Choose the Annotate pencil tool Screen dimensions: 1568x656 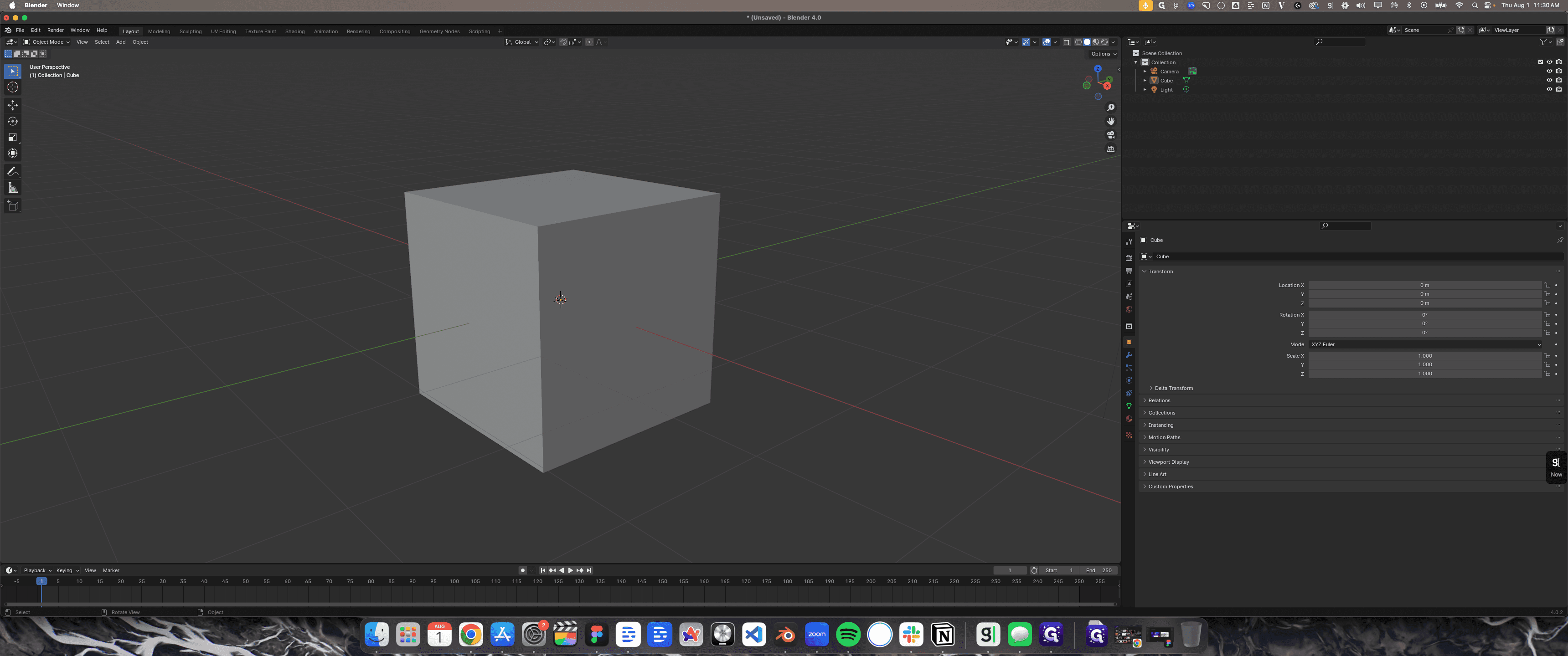tap(13, 172)
